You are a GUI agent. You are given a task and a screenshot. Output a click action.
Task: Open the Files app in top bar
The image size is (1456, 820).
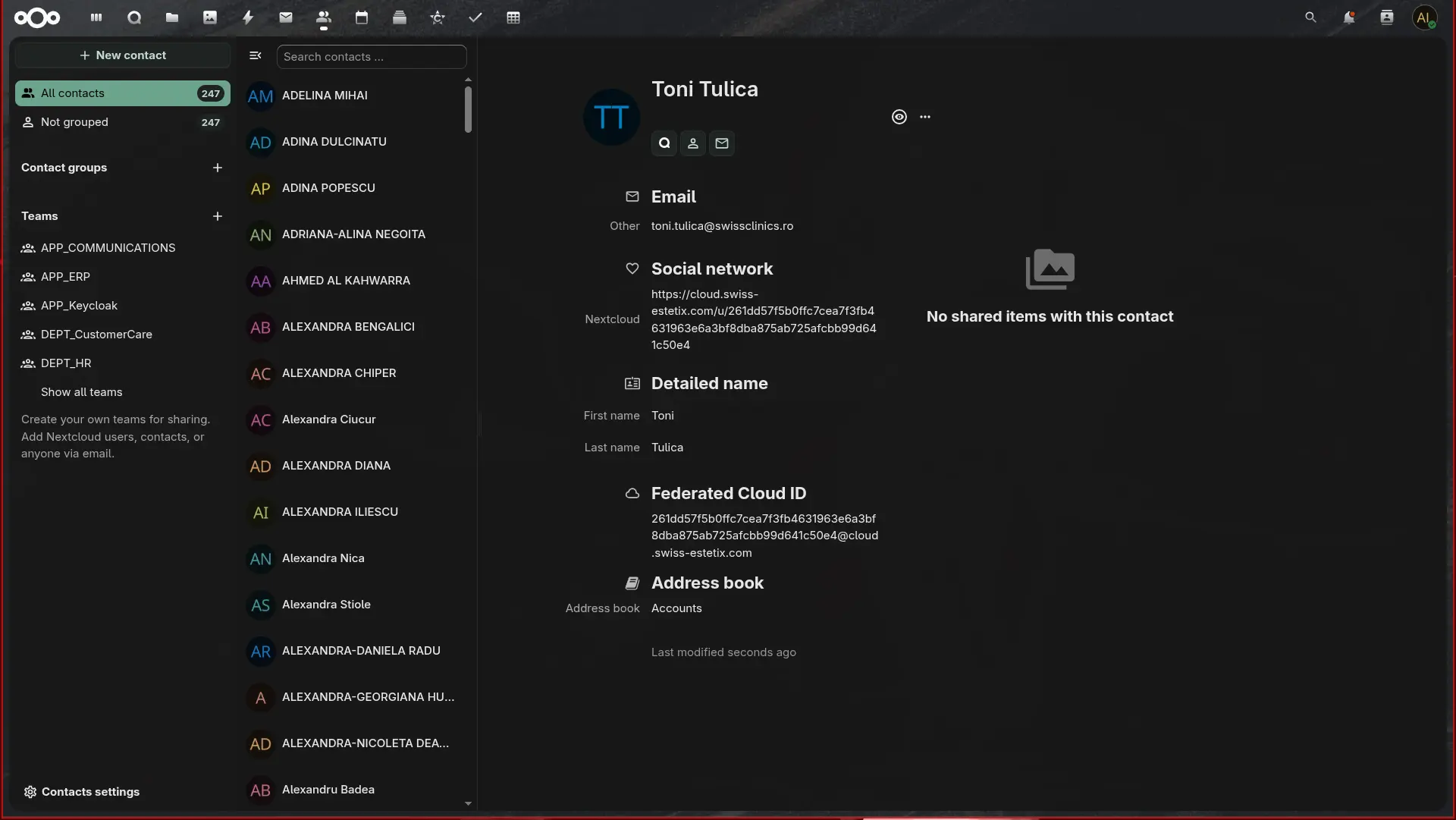pos(172,17)
